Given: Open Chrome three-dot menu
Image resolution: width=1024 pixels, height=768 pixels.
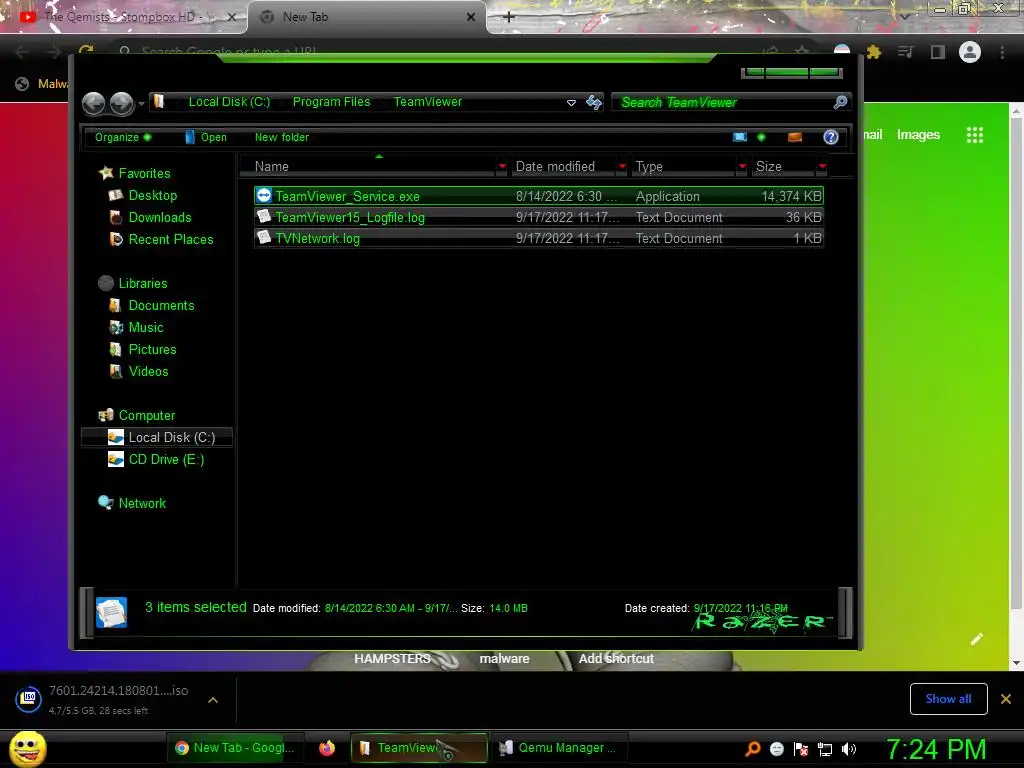Looking at the screenshot, I should click(1002, 52).
